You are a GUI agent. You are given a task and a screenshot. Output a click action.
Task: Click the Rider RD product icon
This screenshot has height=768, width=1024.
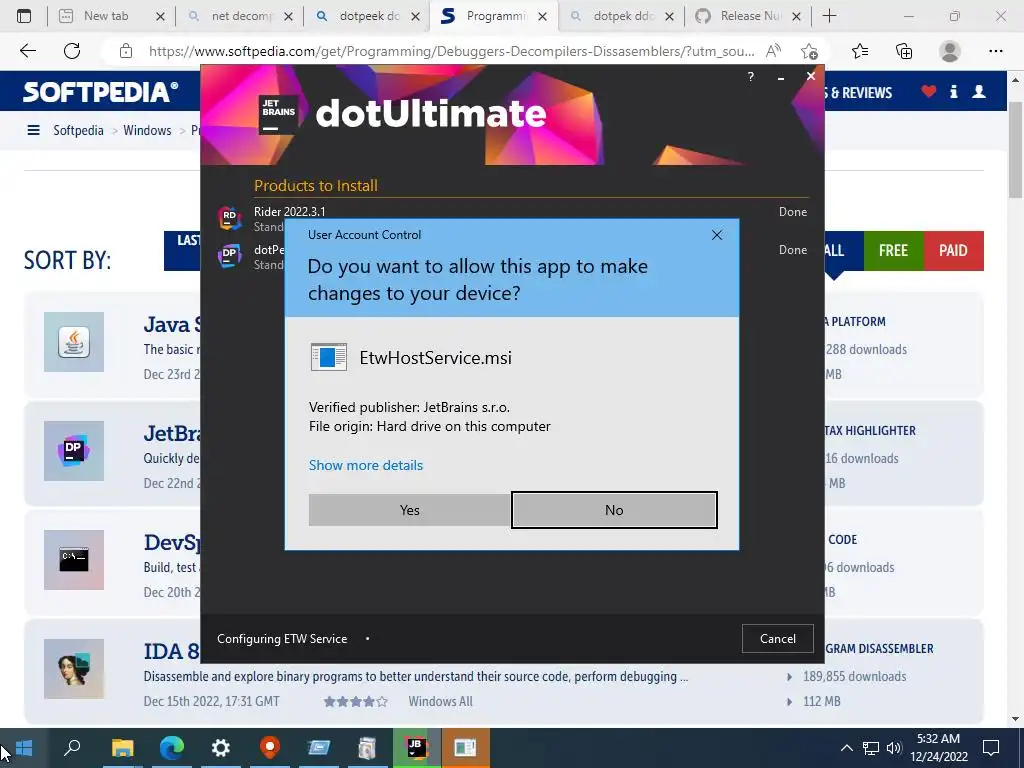[x=229, y=217]
